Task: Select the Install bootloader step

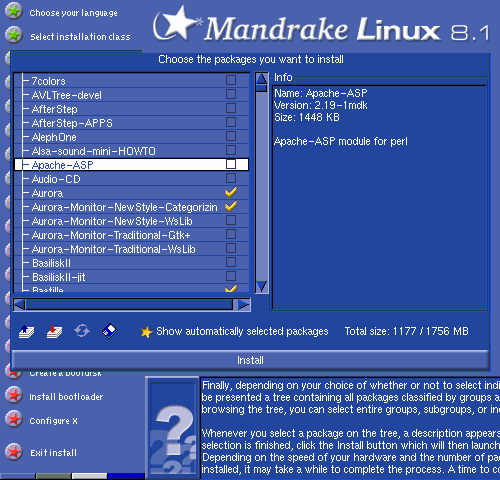Action: [x=66, y=397]
